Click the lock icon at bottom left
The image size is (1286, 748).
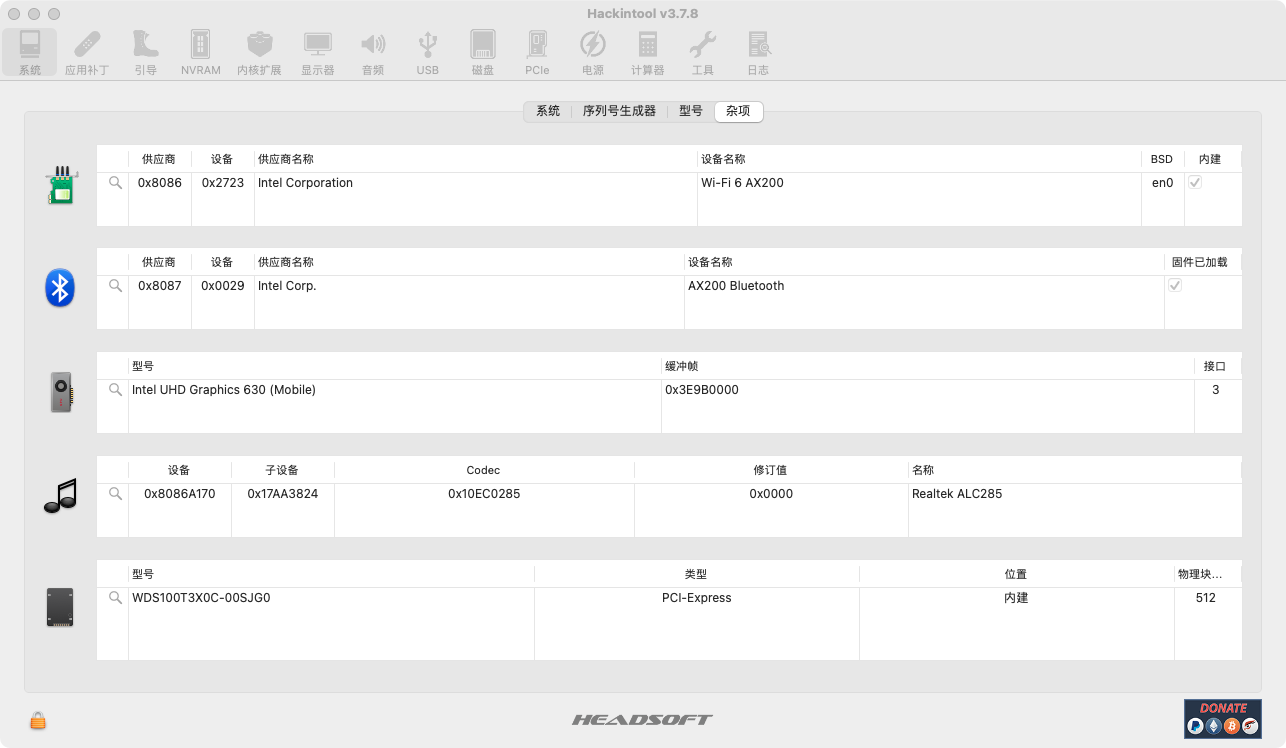tap(38, 720)
